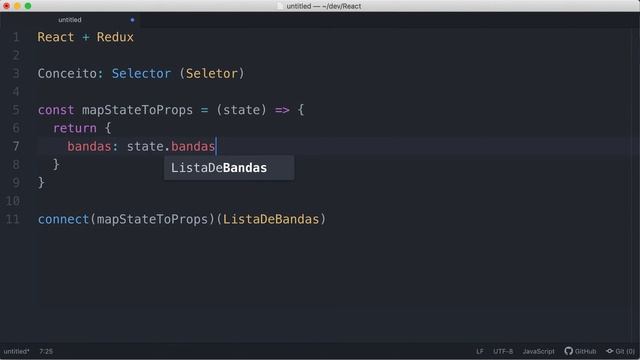Change the JavaScript grammar selector
Viewport: 640px width, 360px height.
coord(538,351)
